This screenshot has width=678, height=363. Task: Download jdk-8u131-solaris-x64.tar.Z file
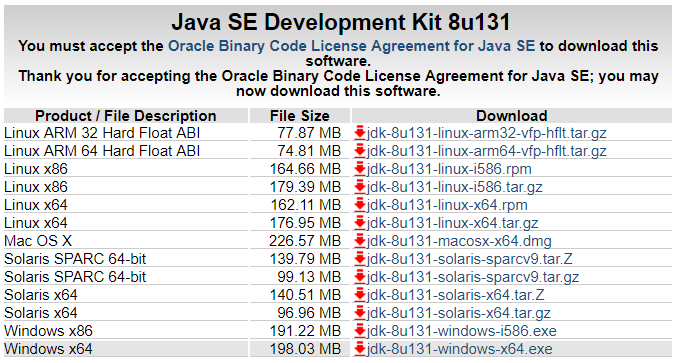point(455,295)
